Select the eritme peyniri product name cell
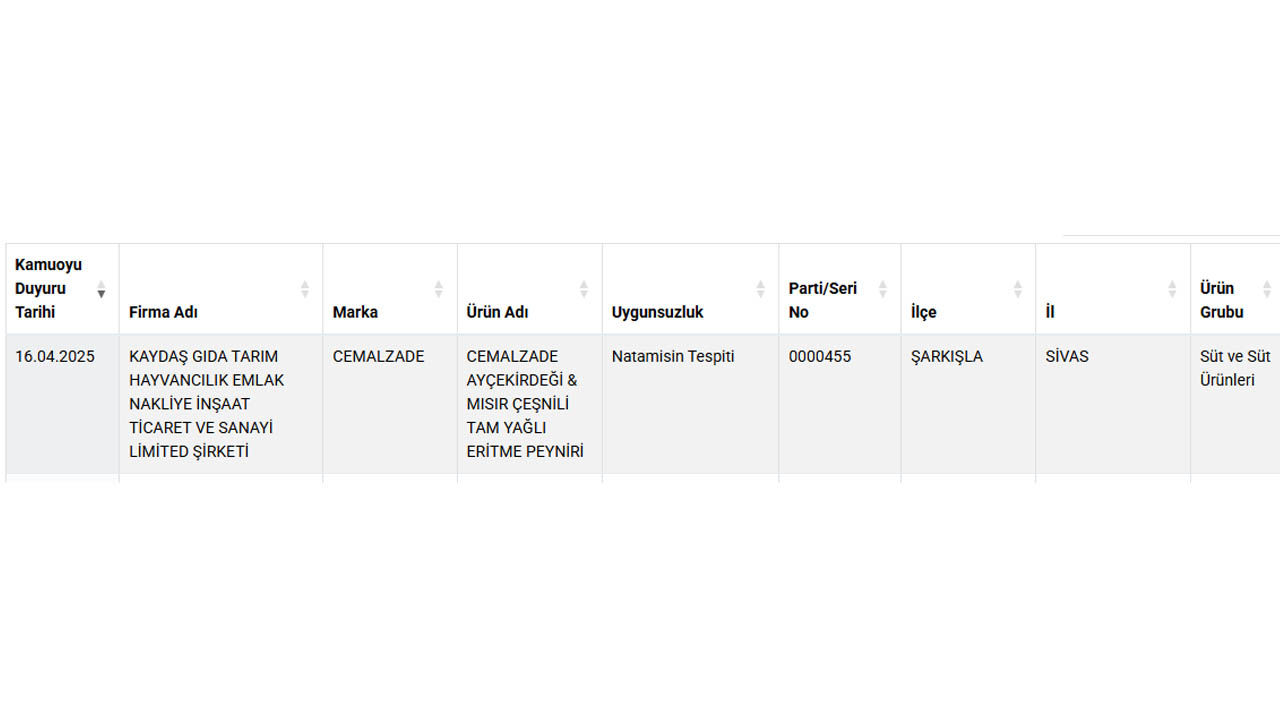Image resolution: width=1280 pixels, height=720 pixels. pos(530,404)
